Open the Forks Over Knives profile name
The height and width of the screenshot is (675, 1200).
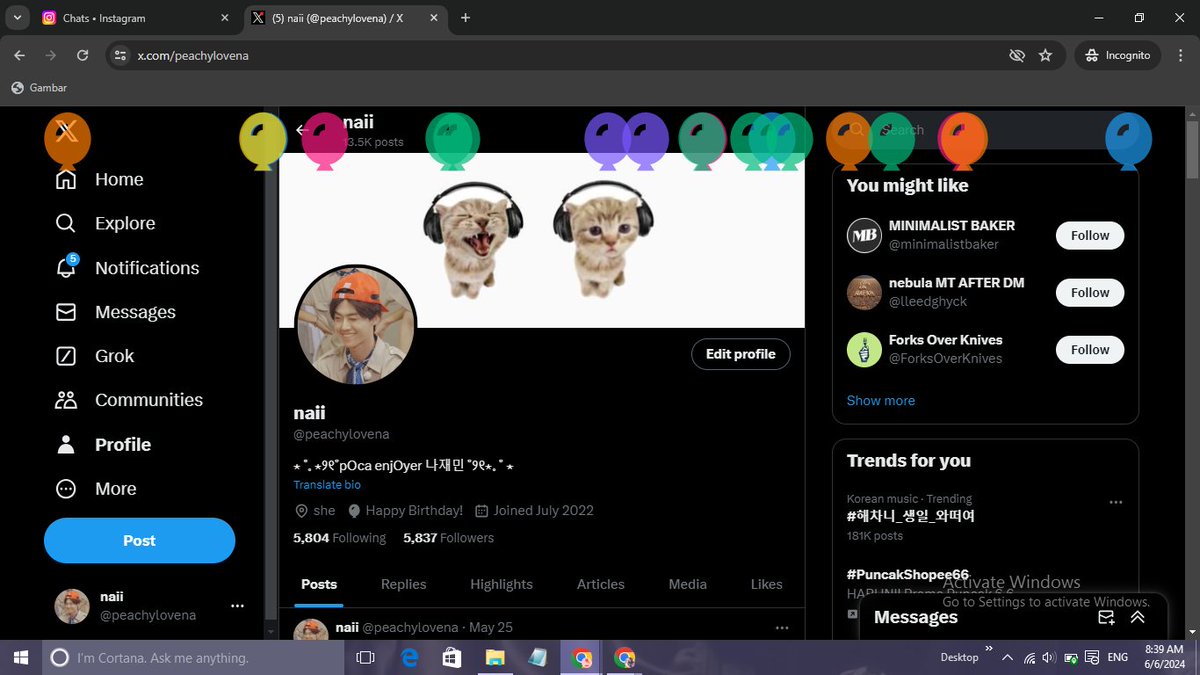[945, 340]
